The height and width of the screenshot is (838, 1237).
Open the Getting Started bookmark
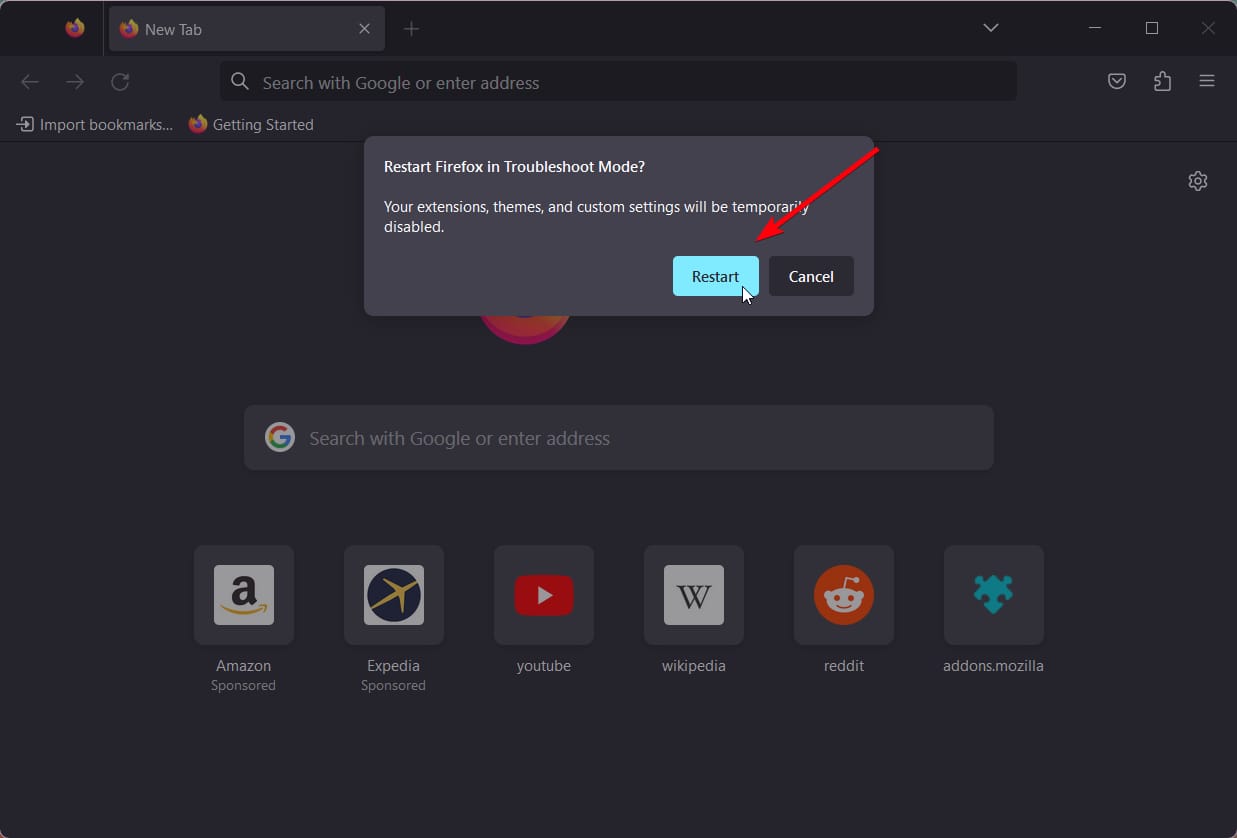point(251,124)
